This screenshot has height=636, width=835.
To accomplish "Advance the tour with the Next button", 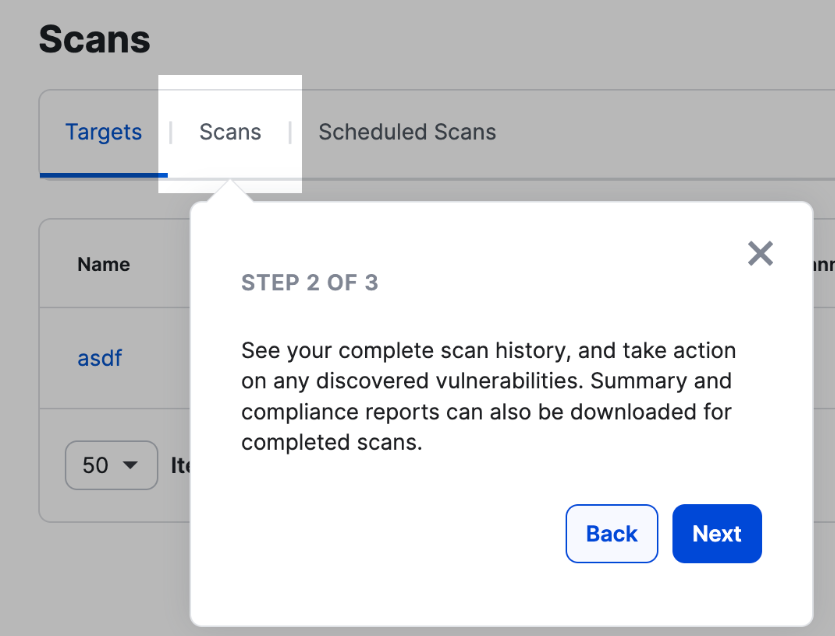I will click(x=717, y=534).
